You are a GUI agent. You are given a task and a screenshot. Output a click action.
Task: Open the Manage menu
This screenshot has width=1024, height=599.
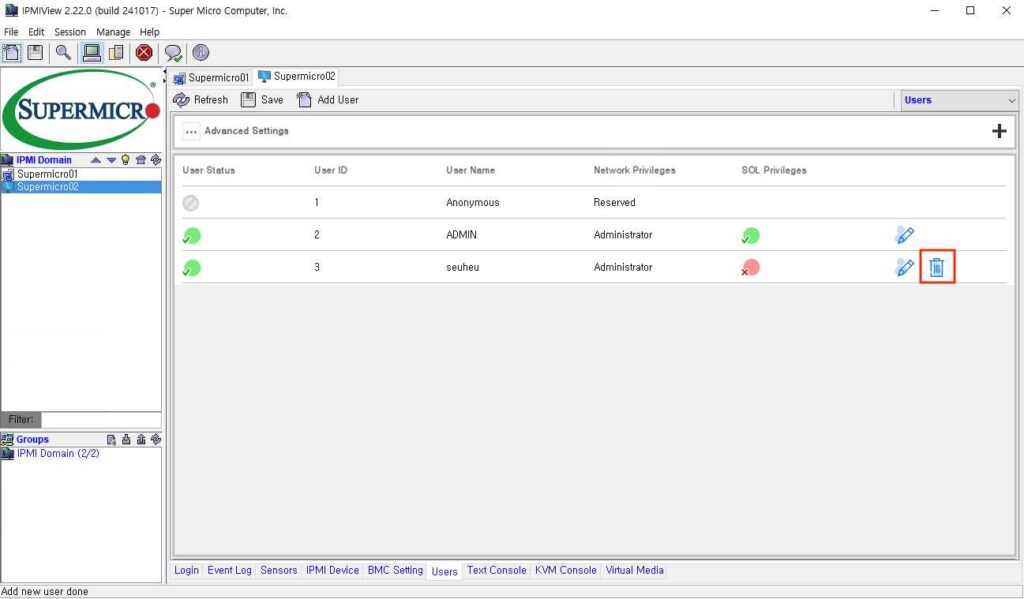[113, 31]
